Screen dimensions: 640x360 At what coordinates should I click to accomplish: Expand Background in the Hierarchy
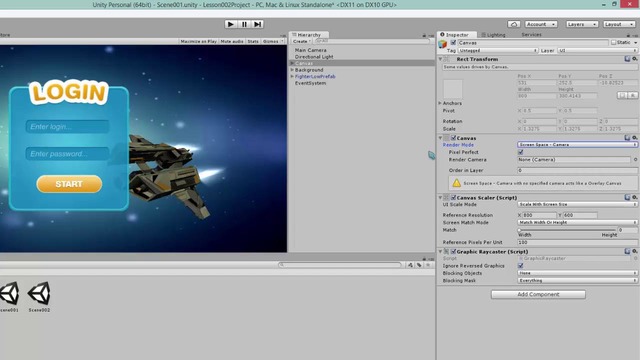(292, 70)
